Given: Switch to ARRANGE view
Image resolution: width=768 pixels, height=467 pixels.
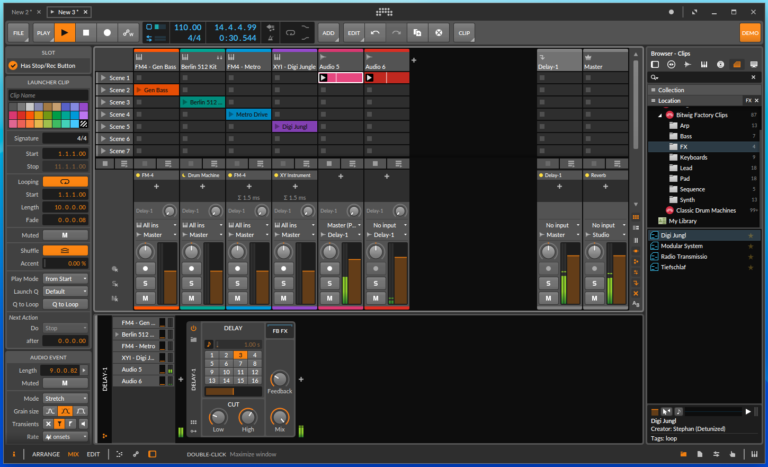Looking at the screenshot, I should [46, 454].
